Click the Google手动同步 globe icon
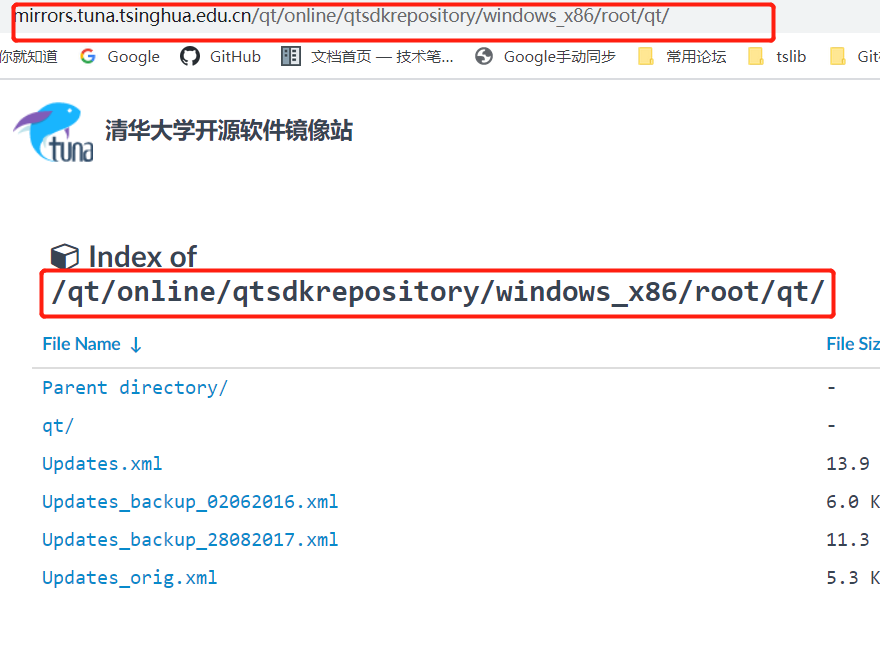This screenshot has width=880, height=662. 484,56
